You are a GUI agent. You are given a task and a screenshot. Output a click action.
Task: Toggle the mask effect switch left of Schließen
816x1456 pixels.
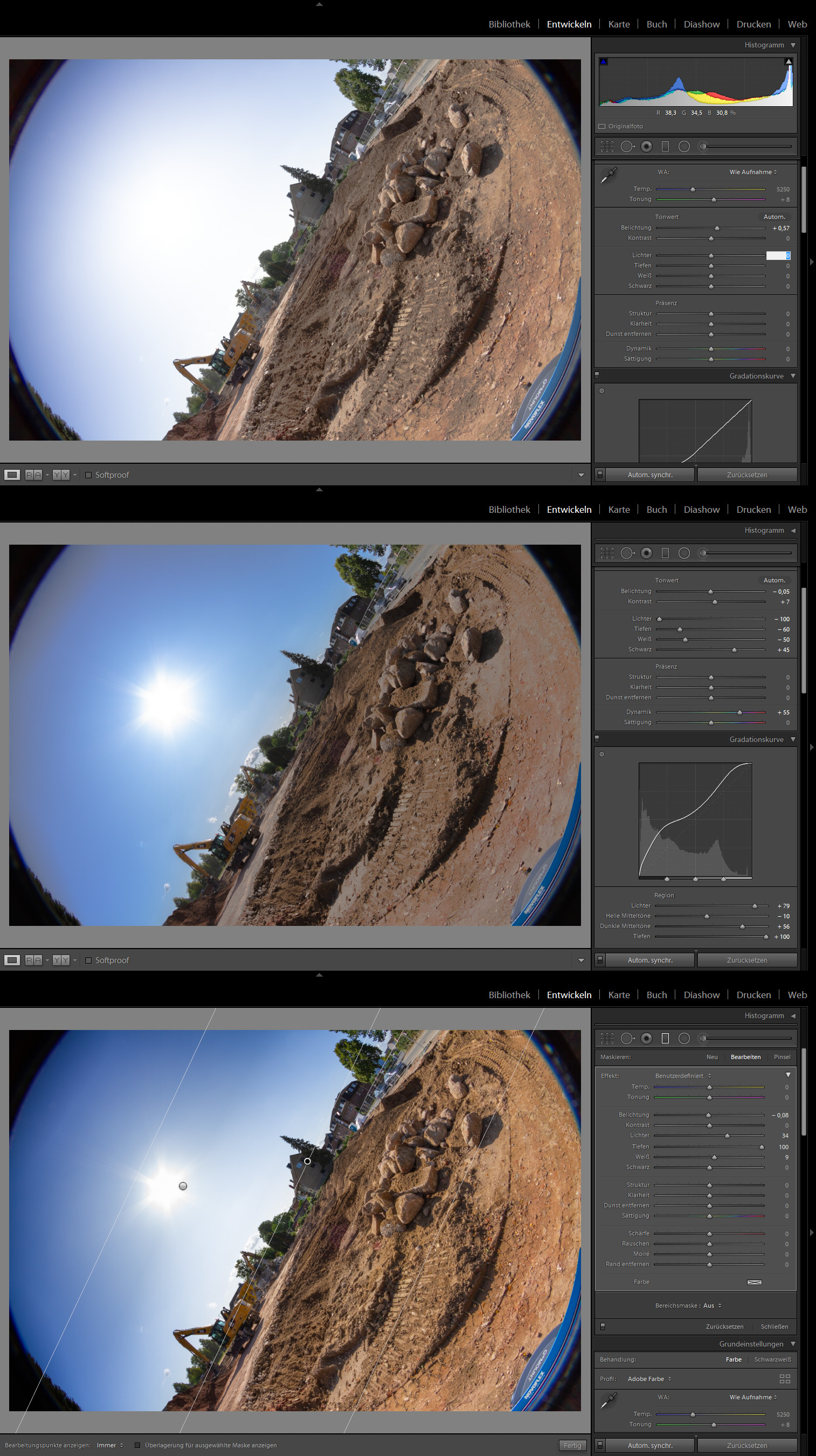click(x=603, y=1326)
